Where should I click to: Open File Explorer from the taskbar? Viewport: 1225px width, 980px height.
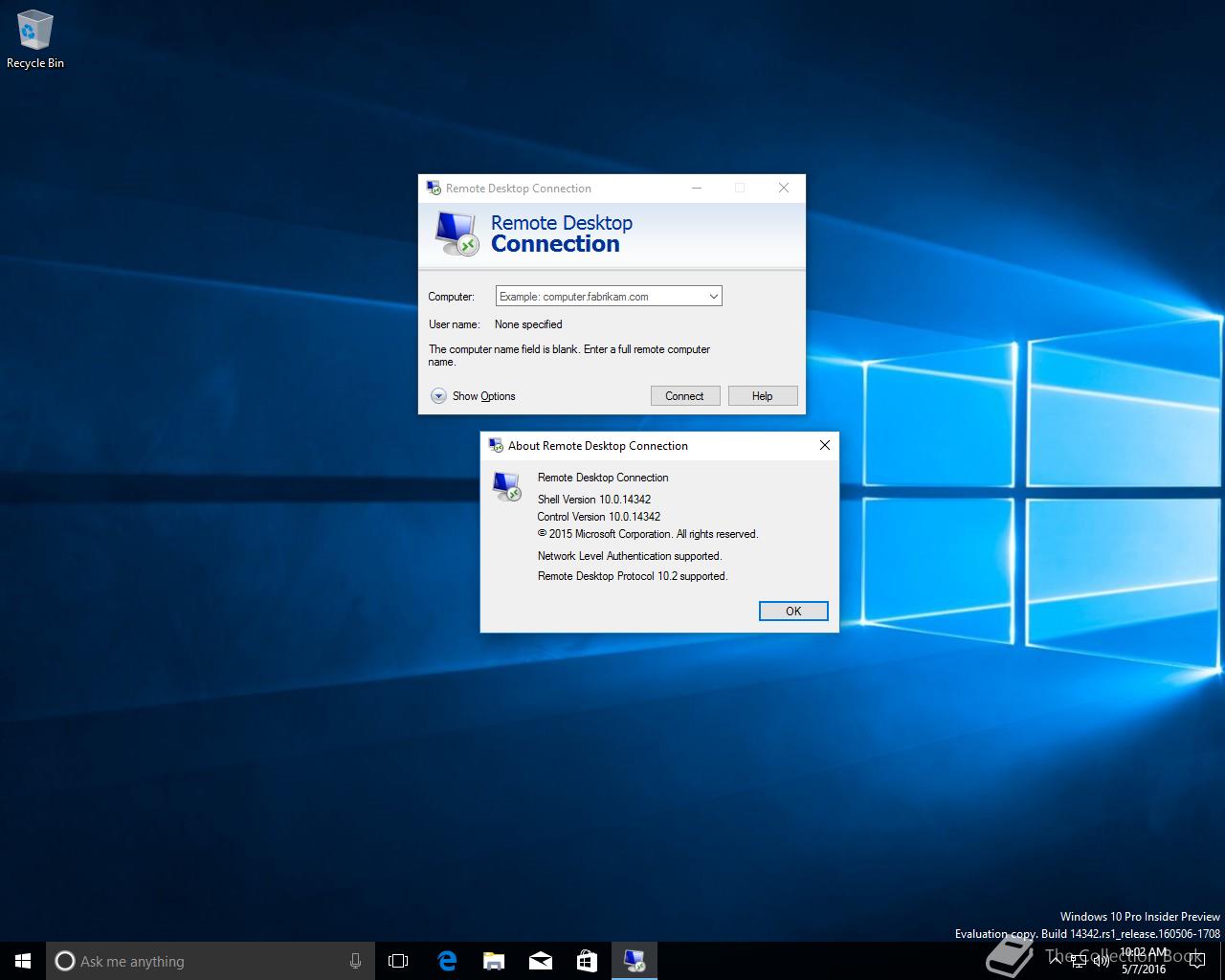[x=493, y=961]
